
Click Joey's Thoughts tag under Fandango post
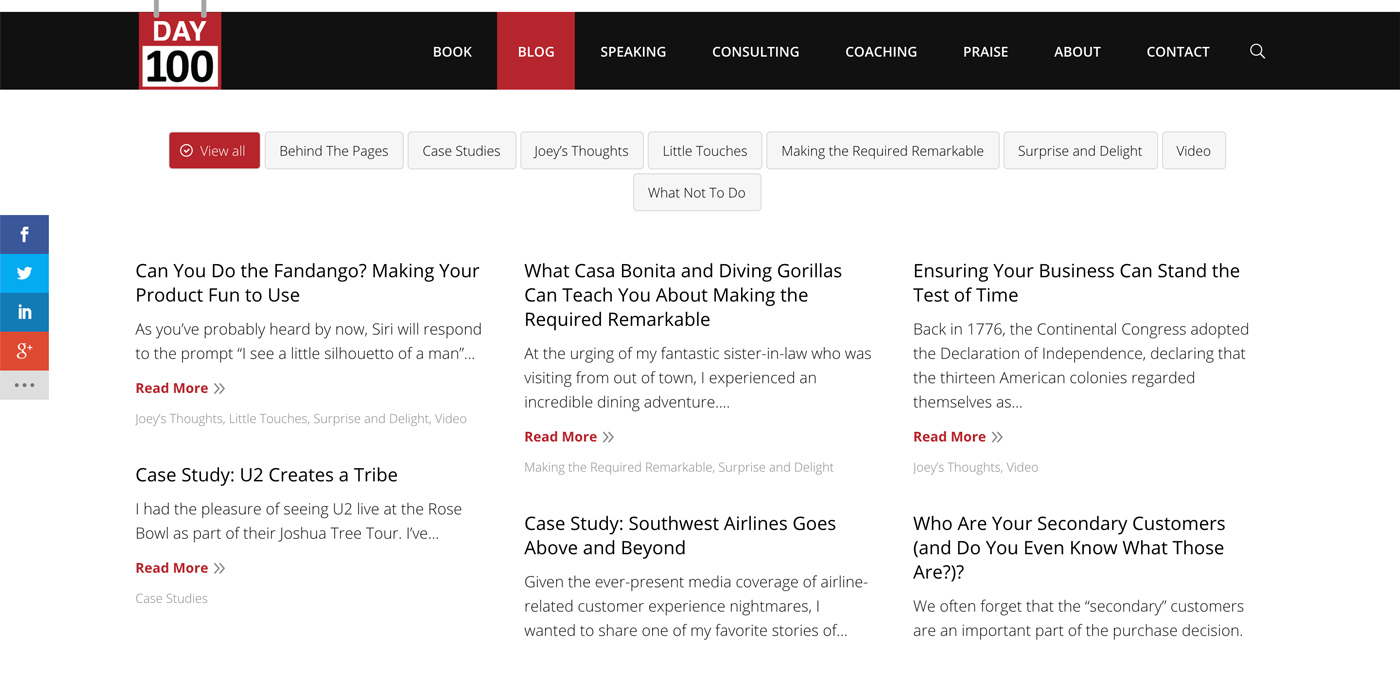coord(179,419)
